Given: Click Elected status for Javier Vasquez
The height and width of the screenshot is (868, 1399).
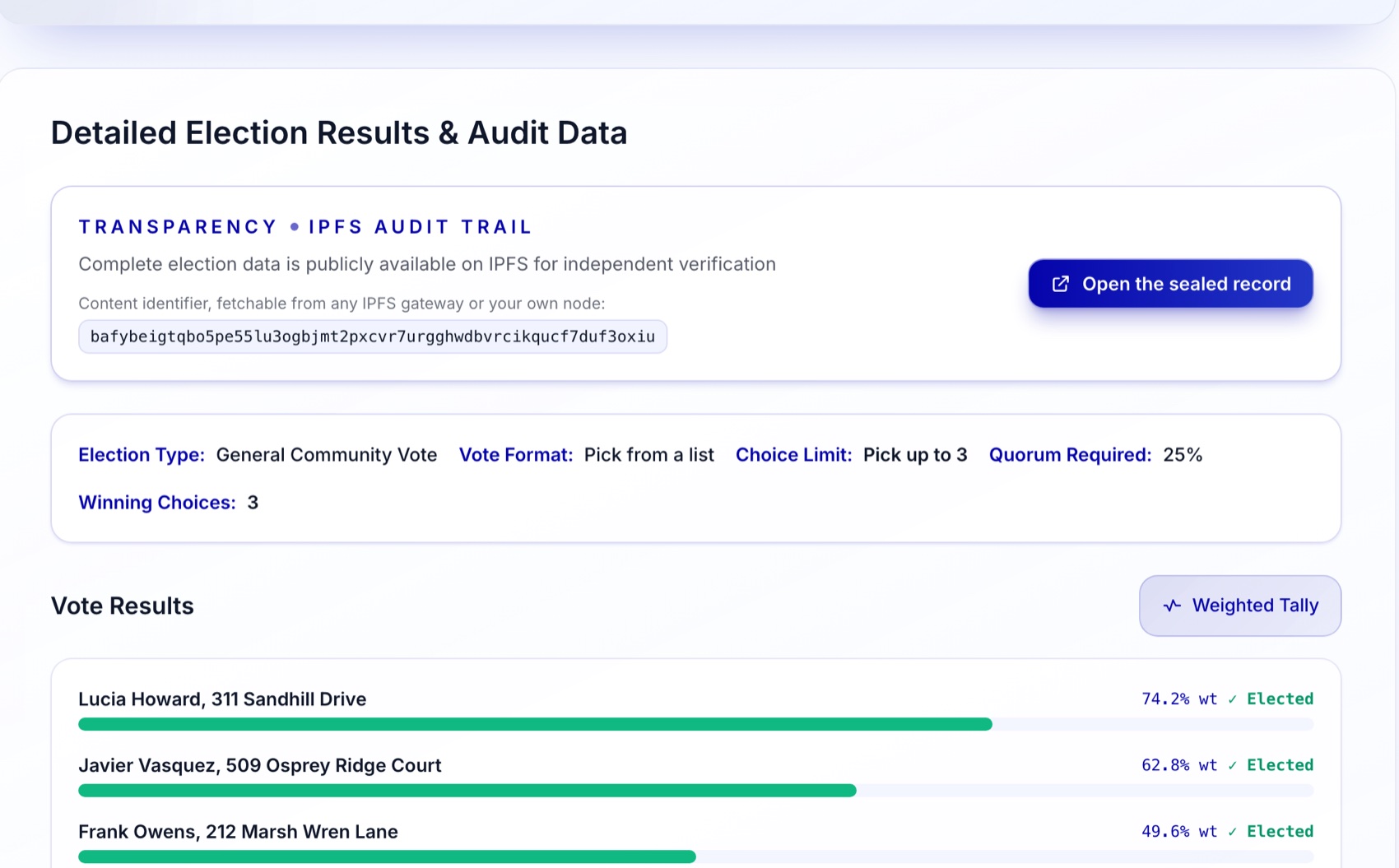Looking at the screenshot, I should click(1271, 765).
